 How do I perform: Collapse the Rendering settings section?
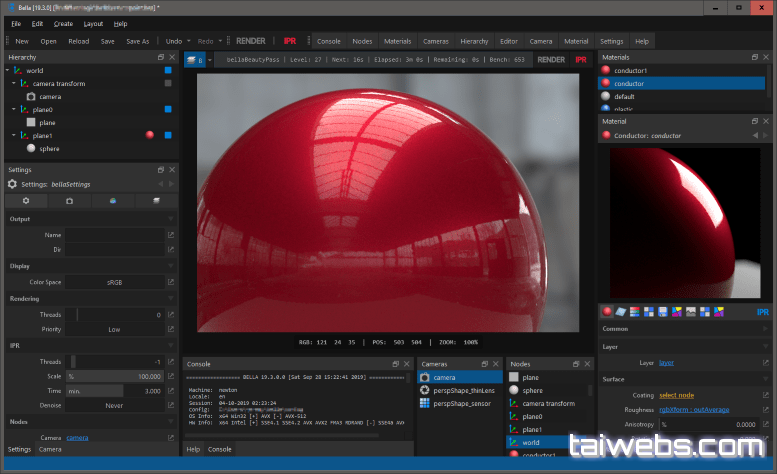click(171, 298)
